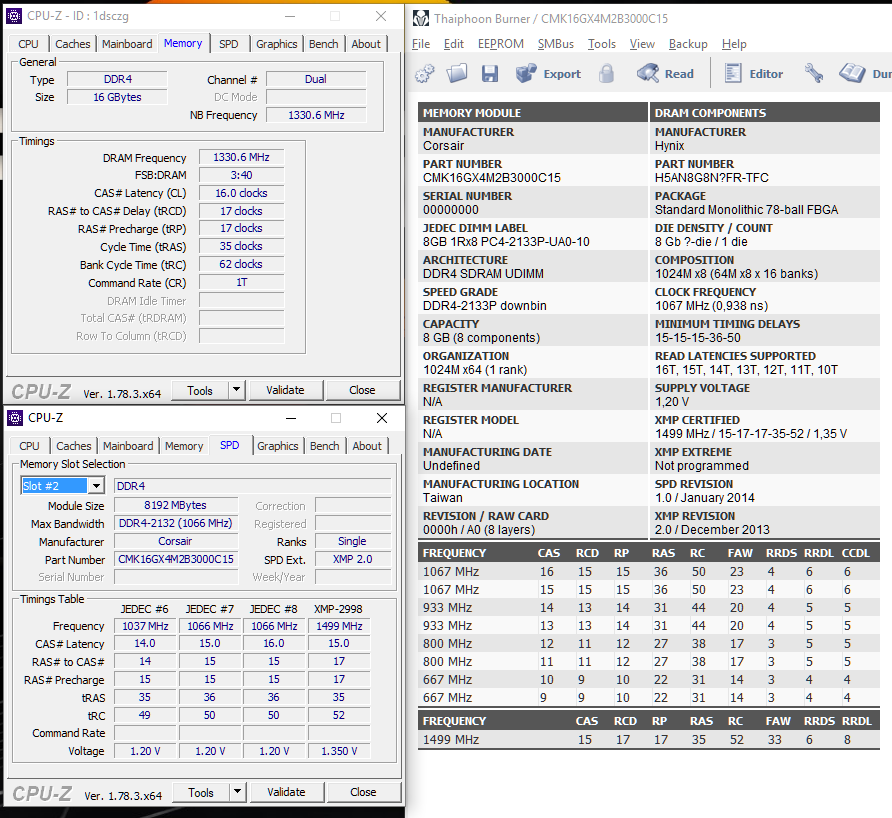This screenshot has width=892, height=818.
Task: Click the DRAM COMPONENTS section header
Action: 765,113
